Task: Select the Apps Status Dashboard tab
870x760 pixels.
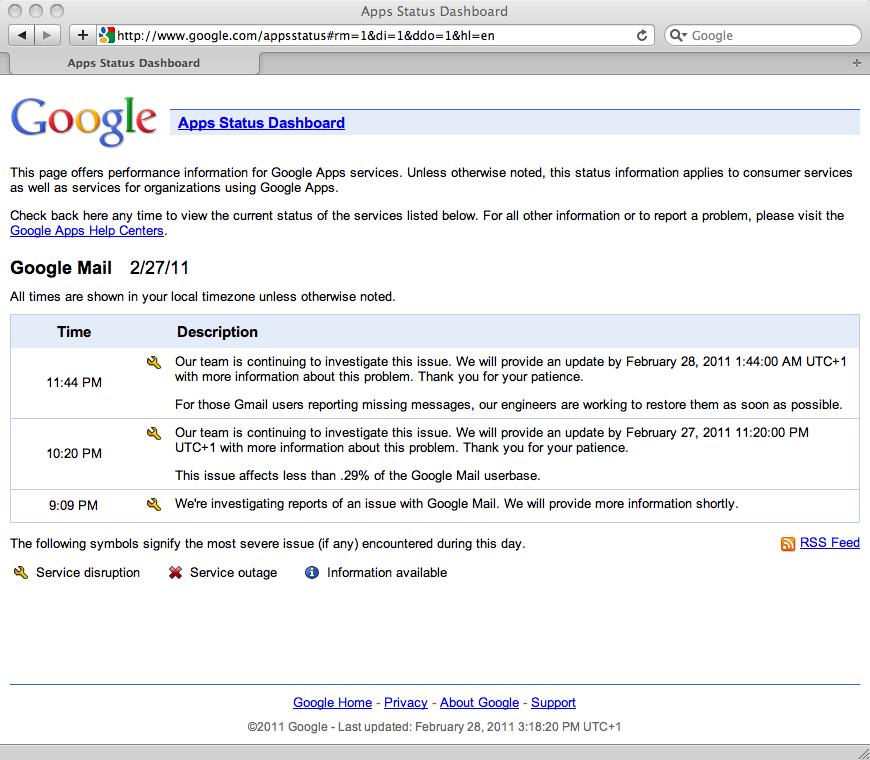Action: coord(133,62)
